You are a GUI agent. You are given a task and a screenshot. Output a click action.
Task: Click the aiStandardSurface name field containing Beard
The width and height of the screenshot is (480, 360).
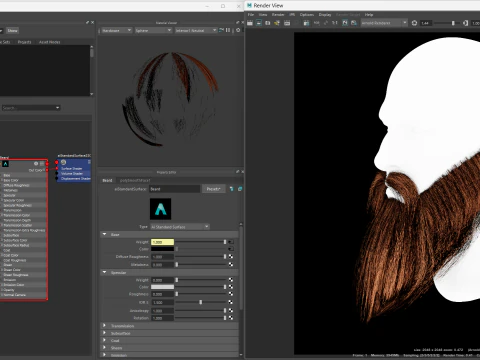tap(174, 189)
